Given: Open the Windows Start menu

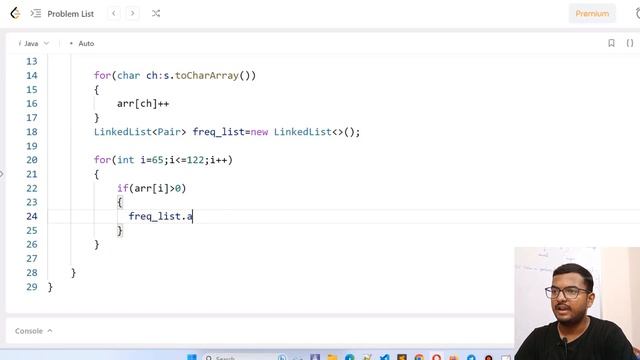Looking at the screenshot, I should [x=191, y=358].
